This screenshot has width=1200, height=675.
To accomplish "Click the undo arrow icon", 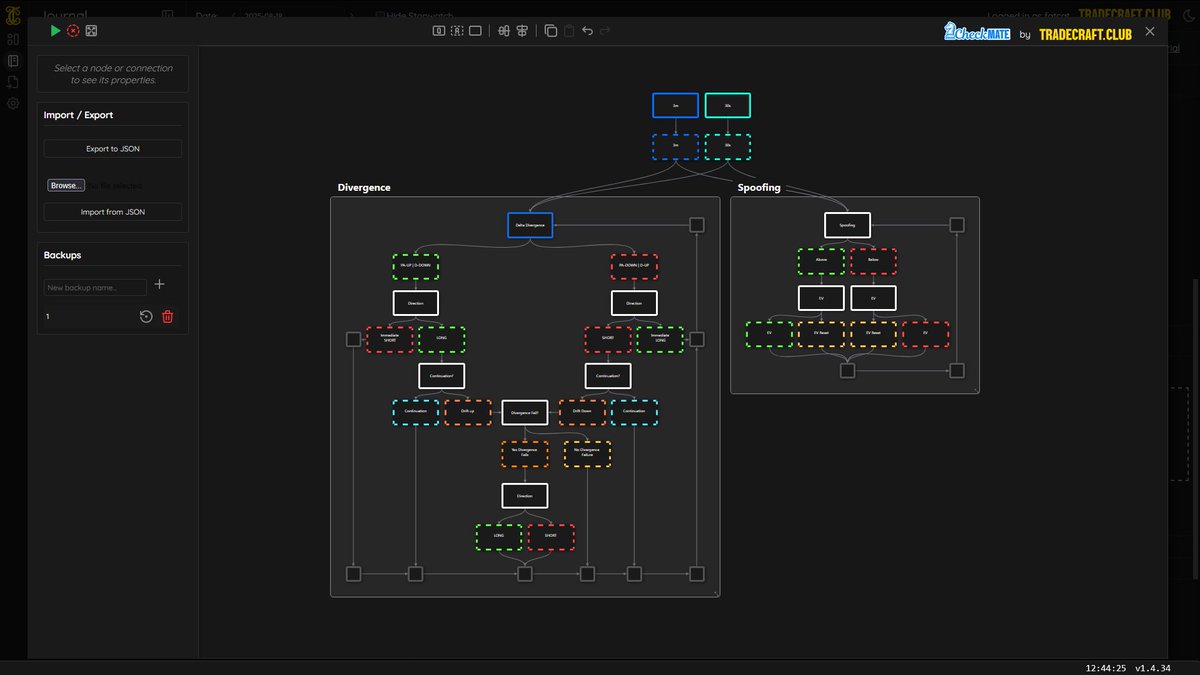I will pos(587,31).
